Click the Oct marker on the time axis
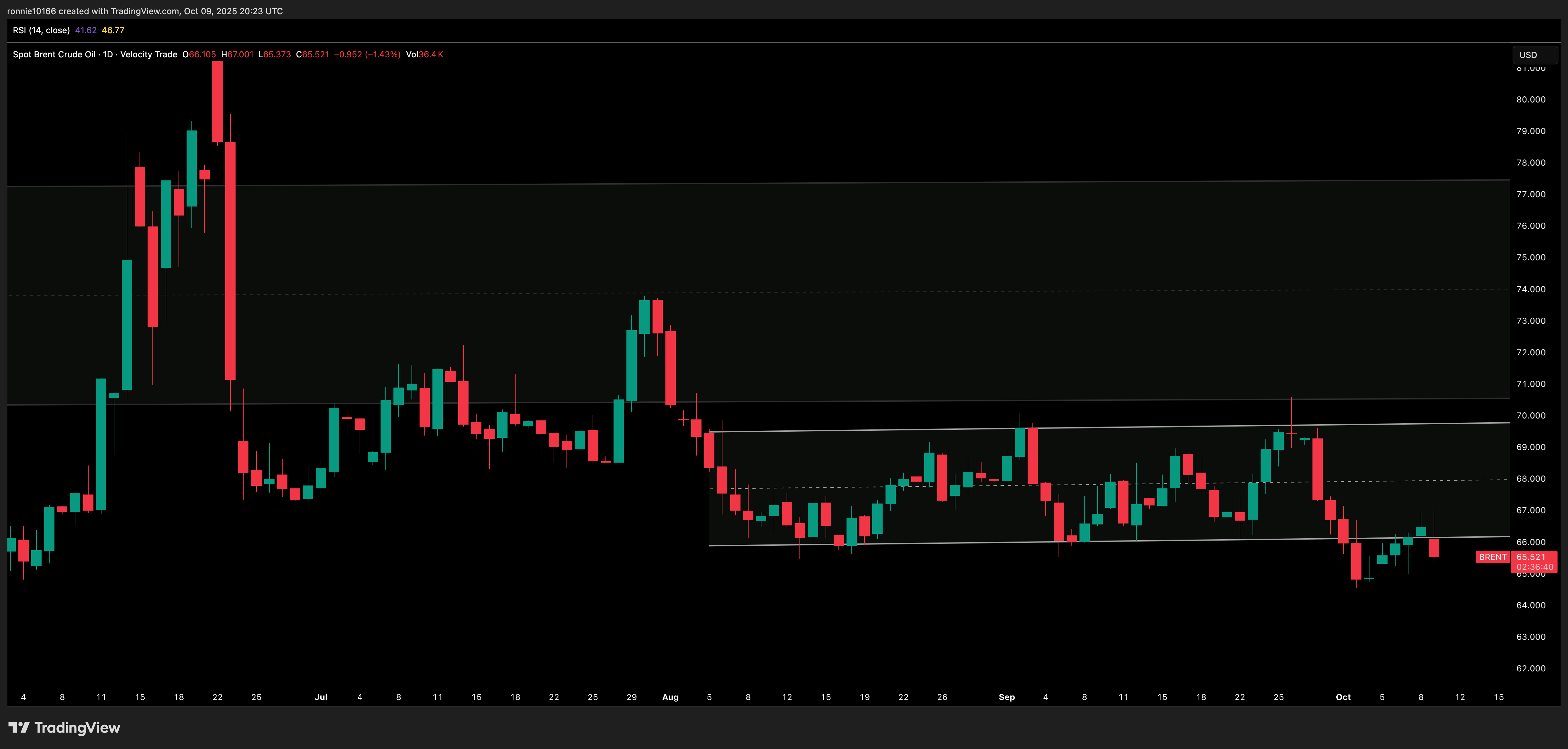This screenshot has height=749, width=1568. pyautogui.click(x=1343, y=697)
